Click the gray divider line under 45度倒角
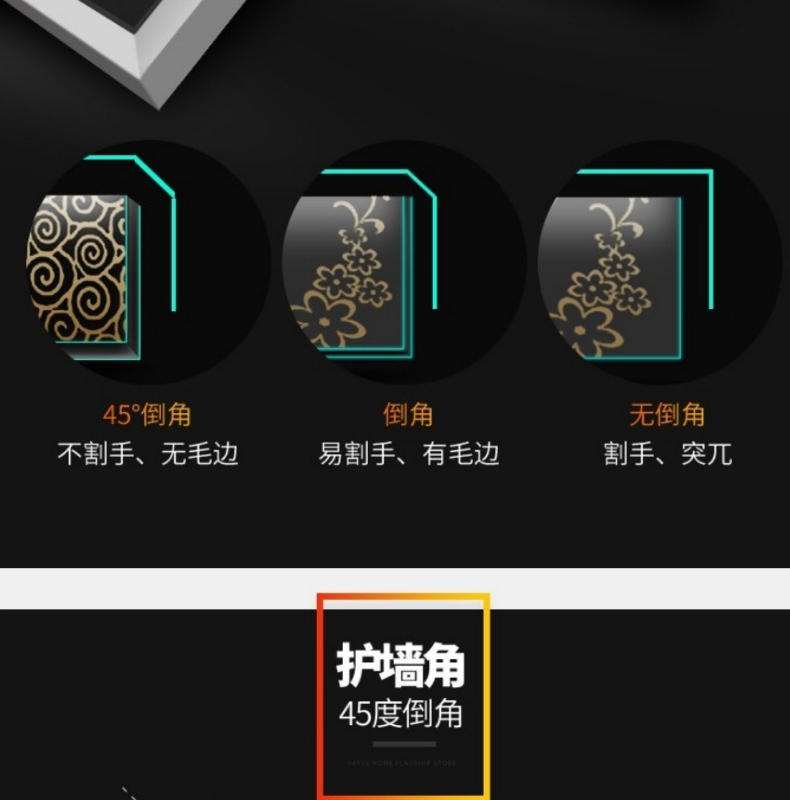Screen dimensions: 790x800 pos(404,744)
